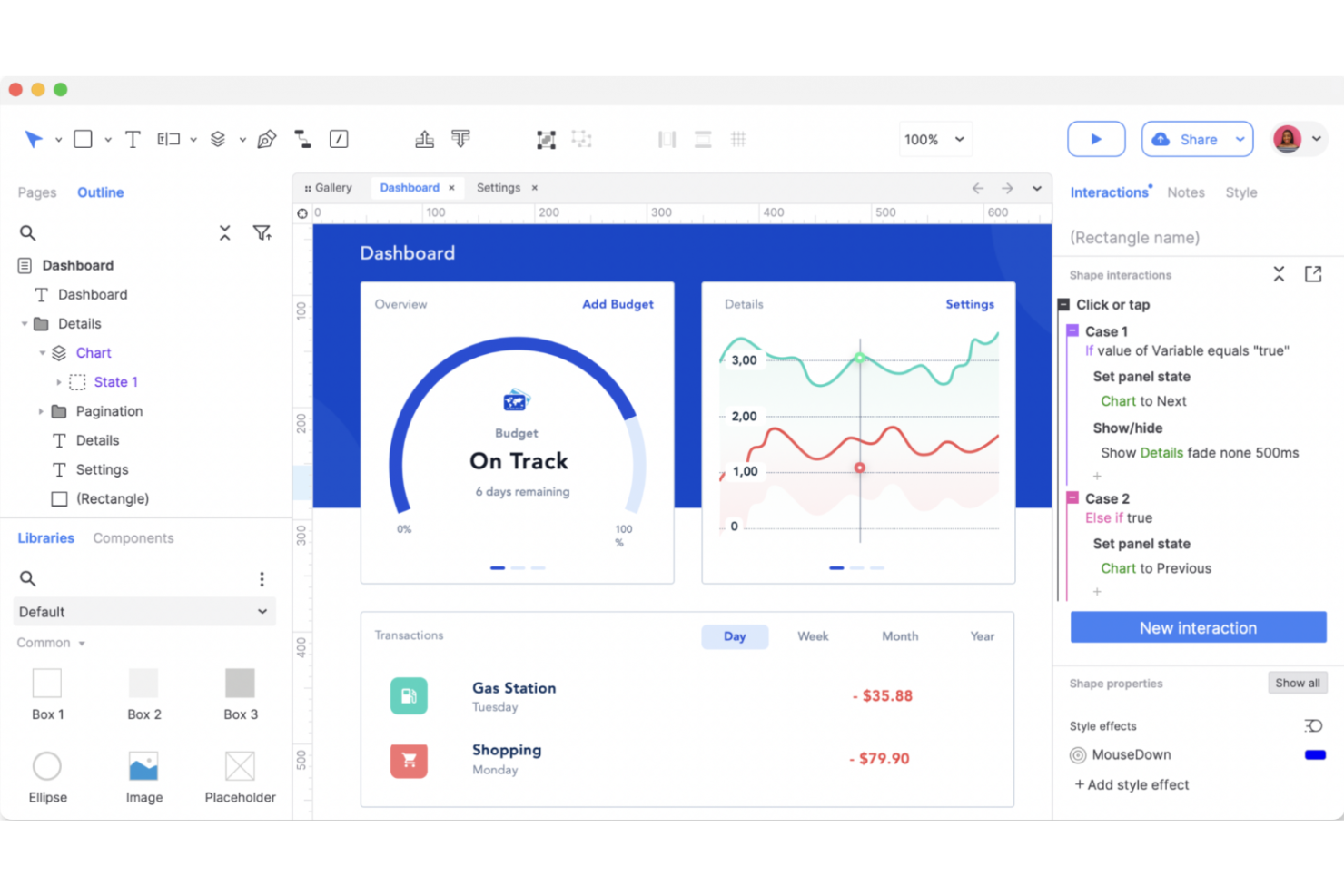Switch to the Outline tab

pyautogui.click(x=101, y=192)
